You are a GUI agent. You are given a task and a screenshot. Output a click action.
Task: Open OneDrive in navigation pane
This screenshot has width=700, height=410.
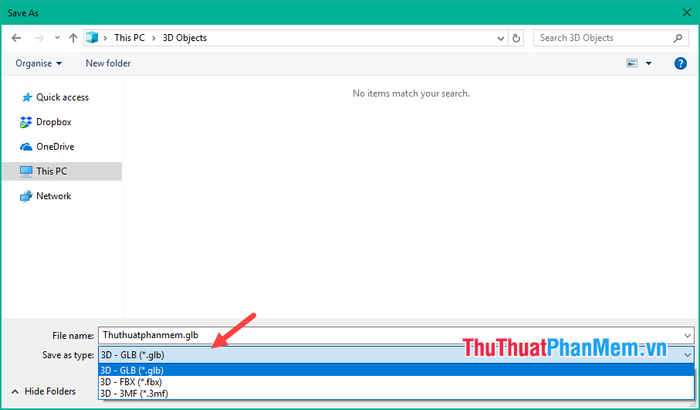tap(55, 146)
